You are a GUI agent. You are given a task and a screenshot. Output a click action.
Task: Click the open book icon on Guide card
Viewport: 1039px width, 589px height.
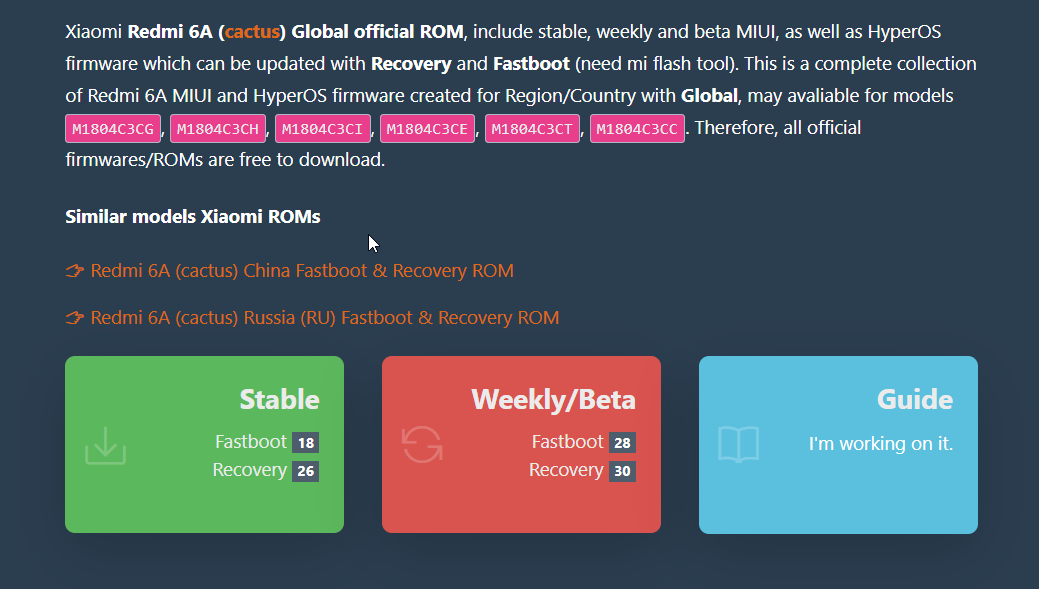(x=738, y=444)
